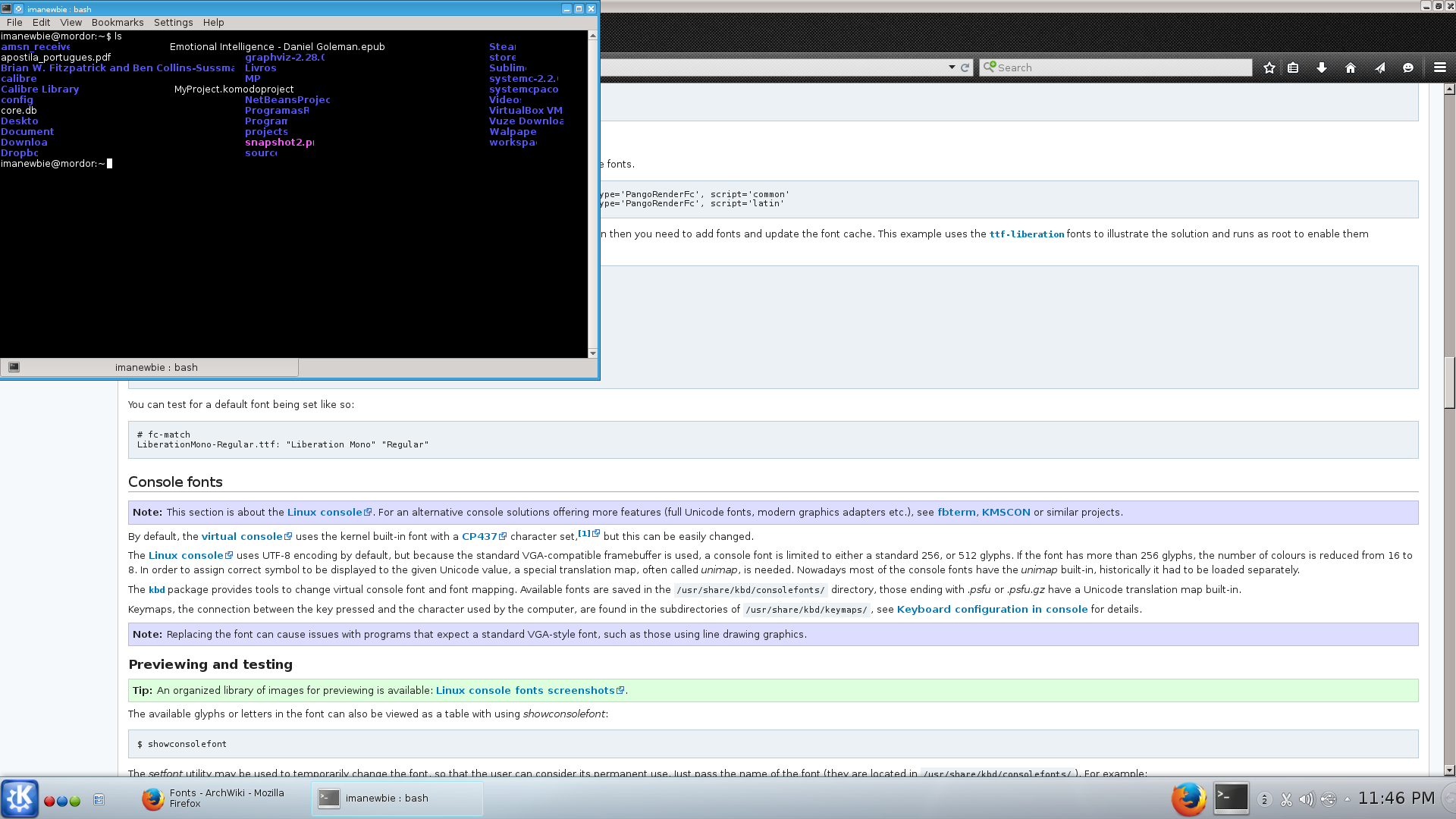Click 'core.db' in terminal listing
The width and height of the screenshot is (1456, 819).
tap(19, 111)
